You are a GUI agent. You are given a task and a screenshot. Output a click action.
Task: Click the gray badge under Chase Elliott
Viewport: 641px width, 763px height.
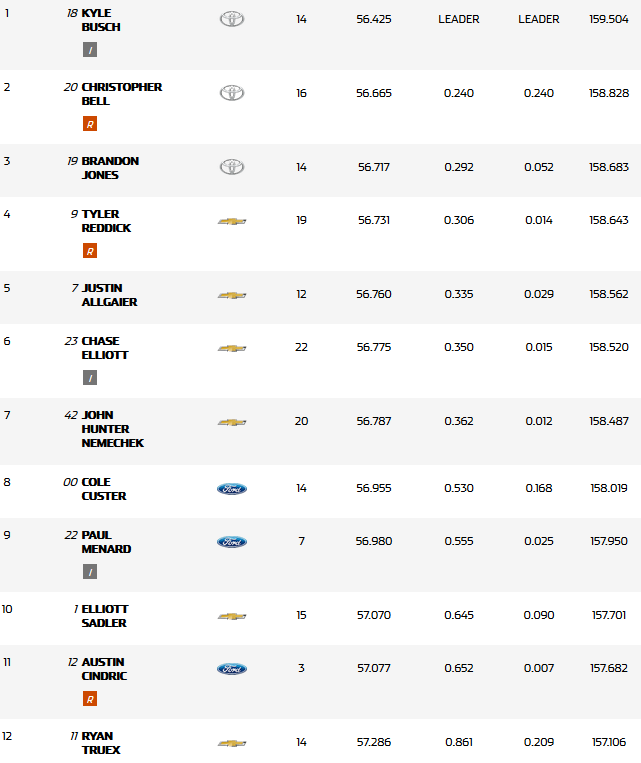[x=90, y=378]
